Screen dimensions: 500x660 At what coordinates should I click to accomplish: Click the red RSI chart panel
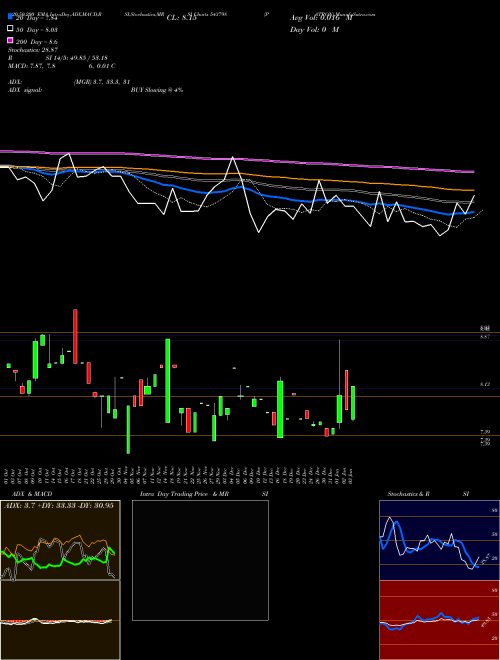(439, 620)
